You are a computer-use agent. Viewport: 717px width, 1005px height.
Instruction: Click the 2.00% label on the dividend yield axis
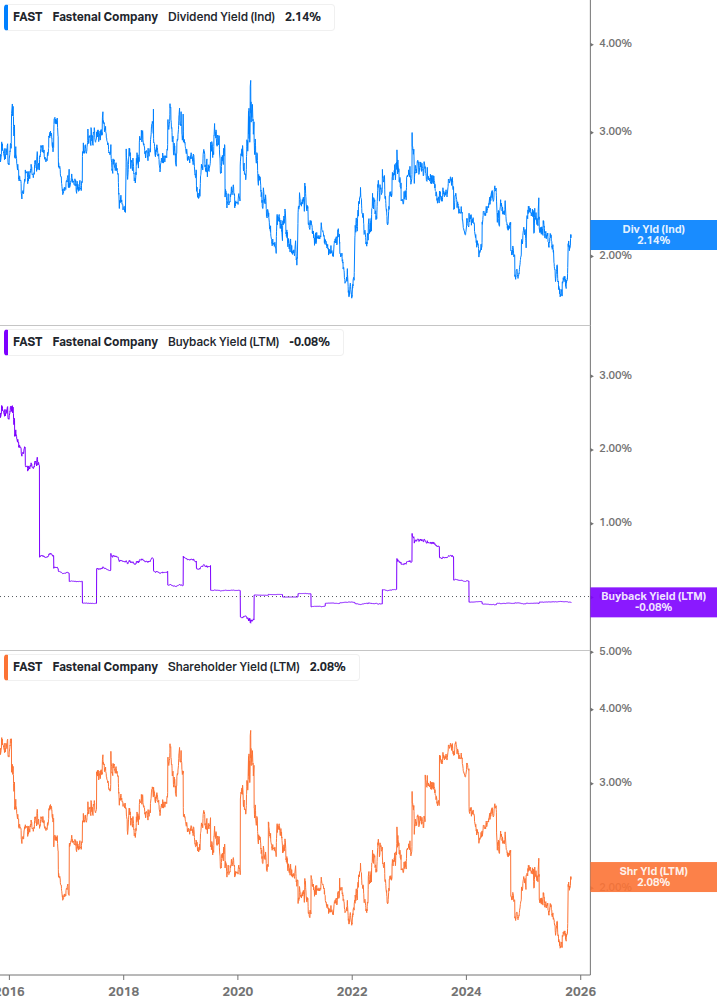point(615,256)
